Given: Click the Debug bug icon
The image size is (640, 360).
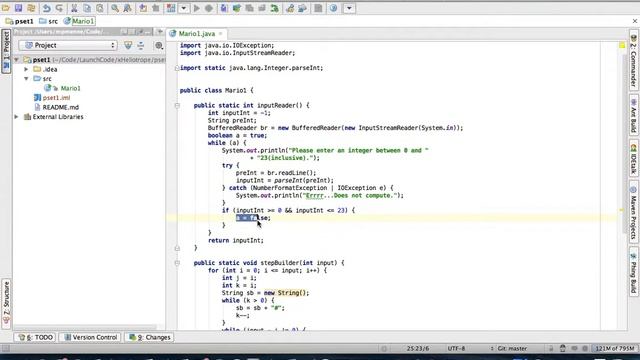Looking at the screenshot, I should (209, 8).
